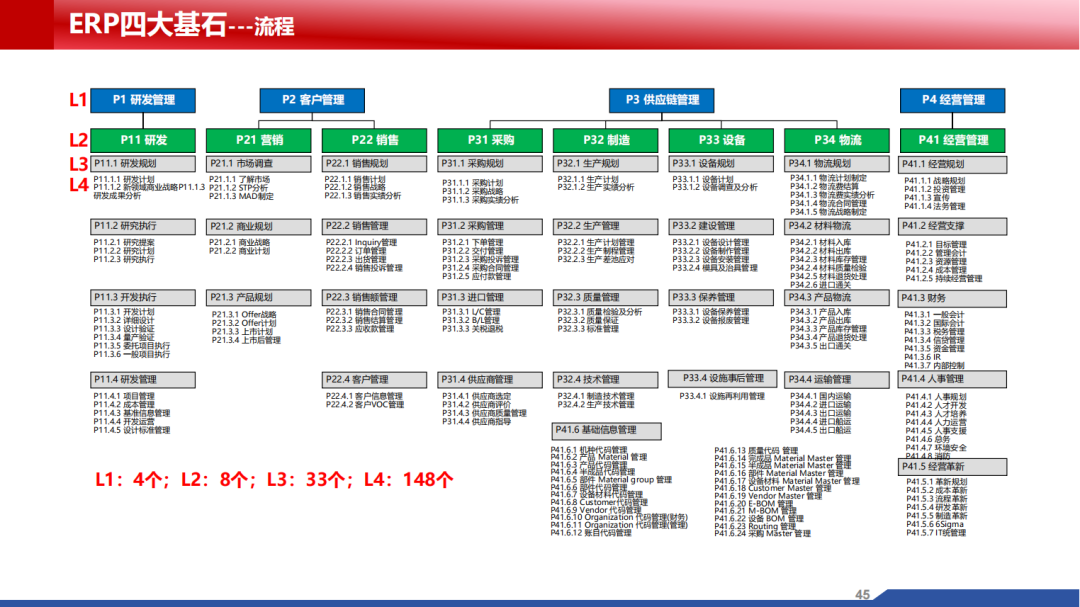Click the P21.3 产品规划 gray box
The width and height of the screenshot is (1080, 607).
(x=259, y=297)
